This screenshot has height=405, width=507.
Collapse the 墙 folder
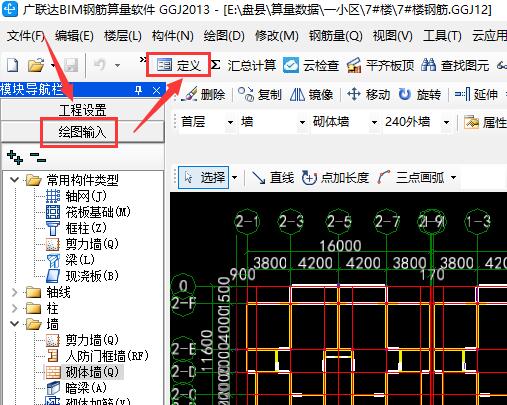pyautogui.click(x=14, y=323)
